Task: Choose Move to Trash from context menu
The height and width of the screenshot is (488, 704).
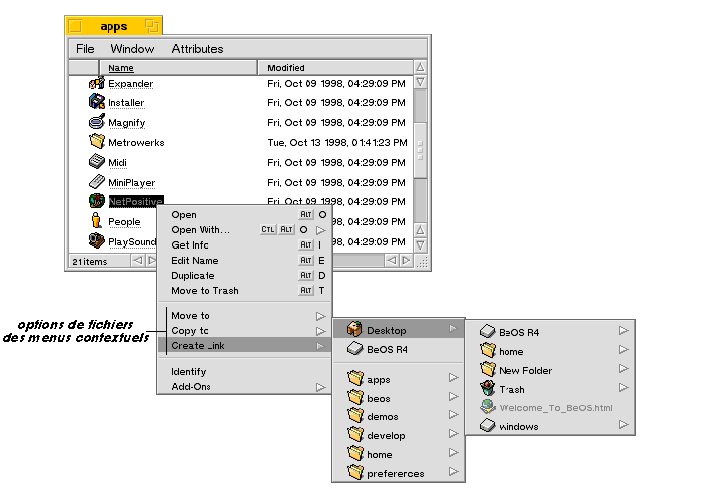Action: [x=244, y=291]
